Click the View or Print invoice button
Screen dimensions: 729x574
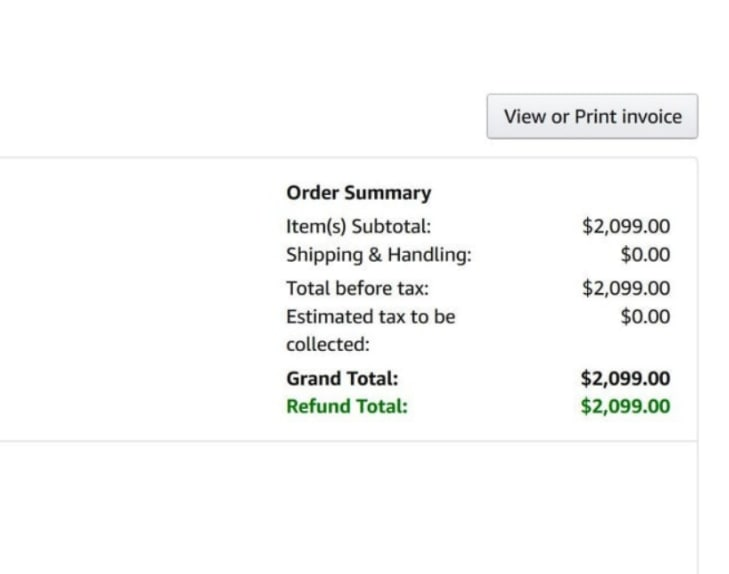click(x=592, y=116)
